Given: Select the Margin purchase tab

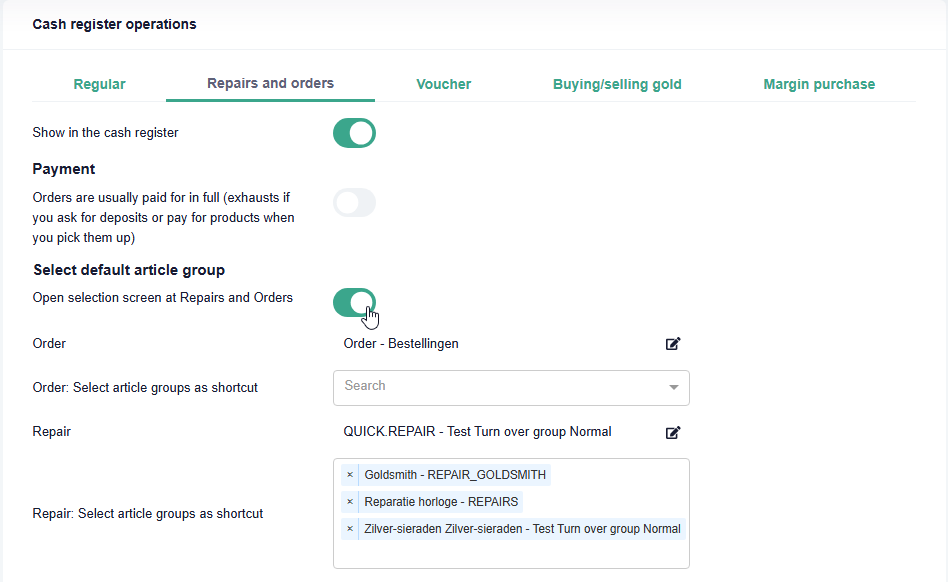Looking at the screenshot, I should pyautogui.click(x=819, y=84).
